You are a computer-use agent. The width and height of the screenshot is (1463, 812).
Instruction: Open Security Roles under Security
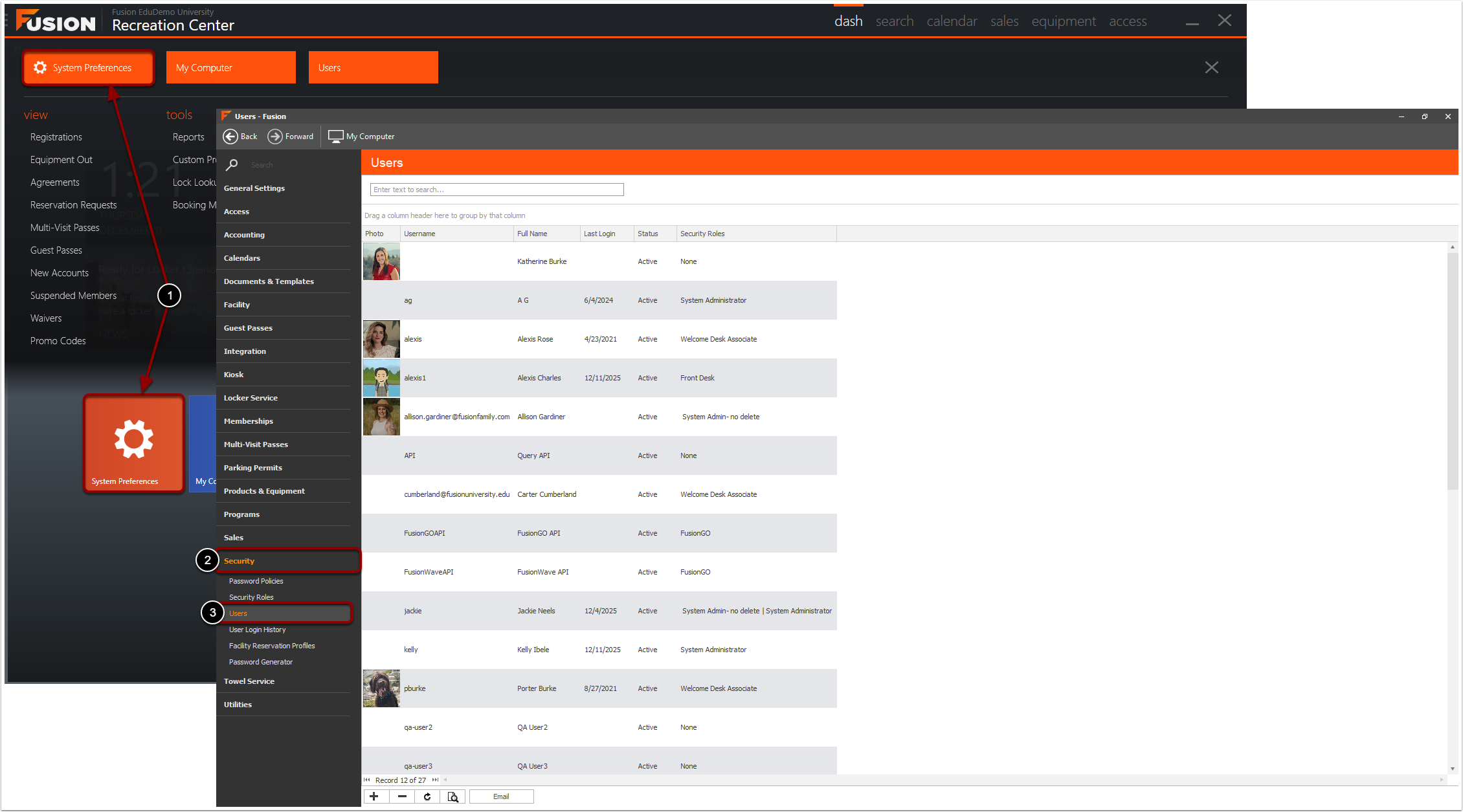[x=251, y=597]
